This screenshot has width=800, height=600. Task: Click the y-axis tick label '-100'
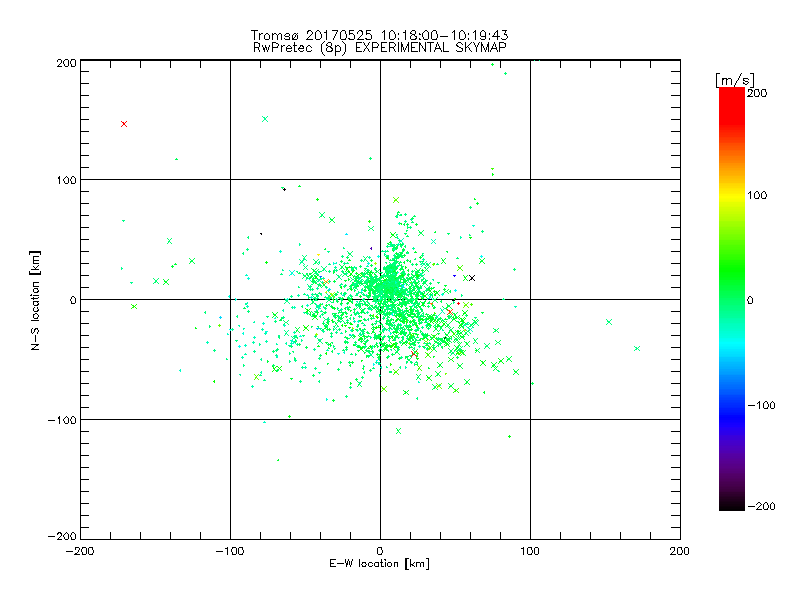[x=62, y=420]
